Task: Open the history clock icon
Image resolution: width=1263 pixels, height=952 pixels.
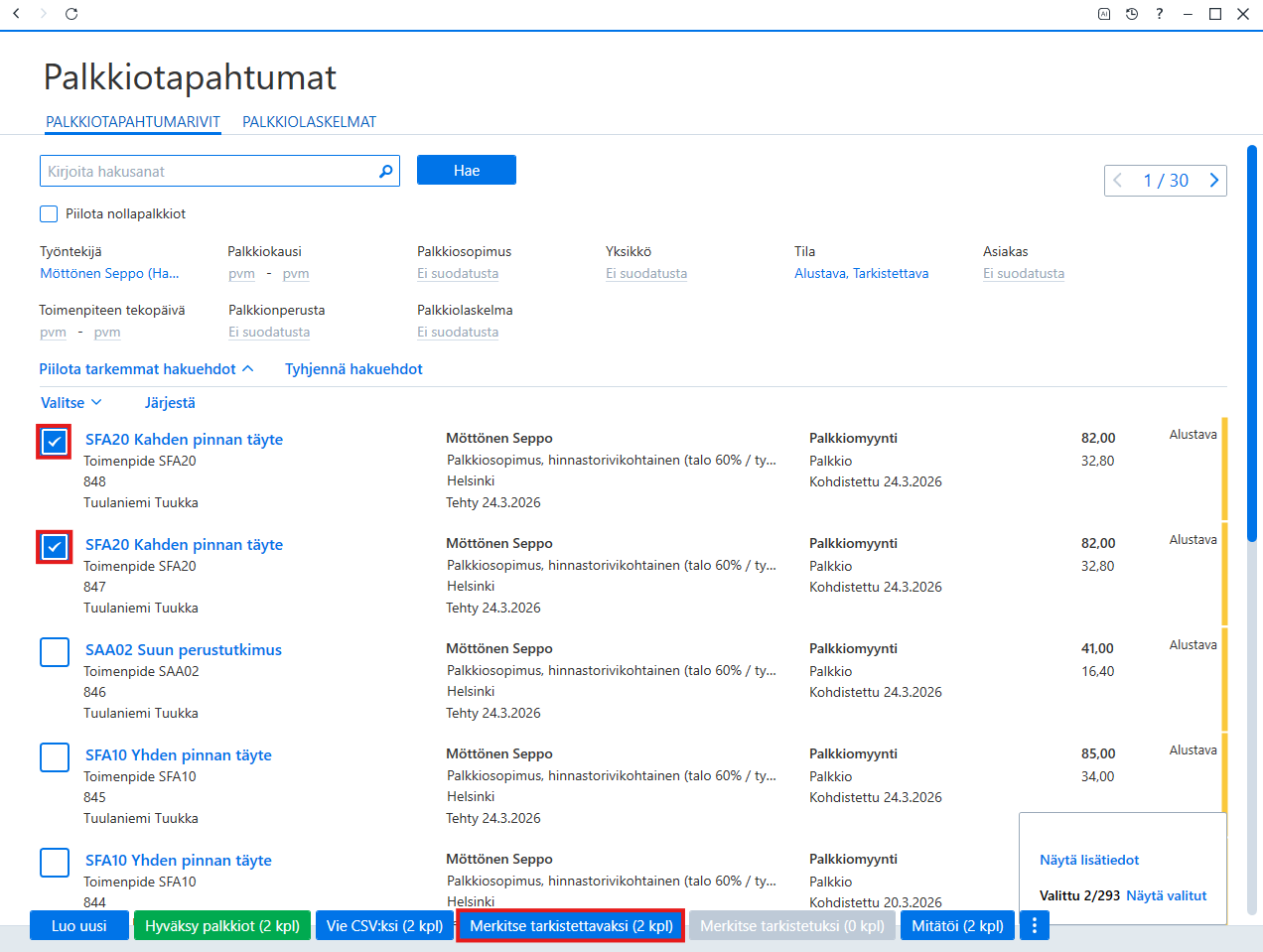Action: 1132,14
